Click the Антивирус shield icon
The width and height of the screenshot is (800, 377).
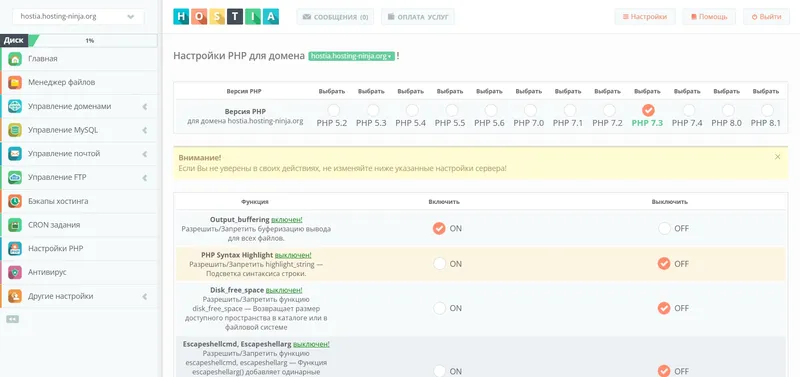15,272
